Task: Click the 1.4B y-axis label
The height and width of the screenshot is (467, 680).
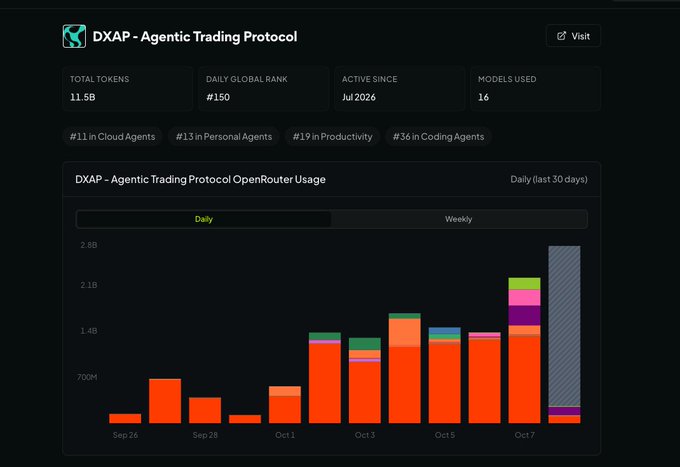Action: click(x=88, y=331)
